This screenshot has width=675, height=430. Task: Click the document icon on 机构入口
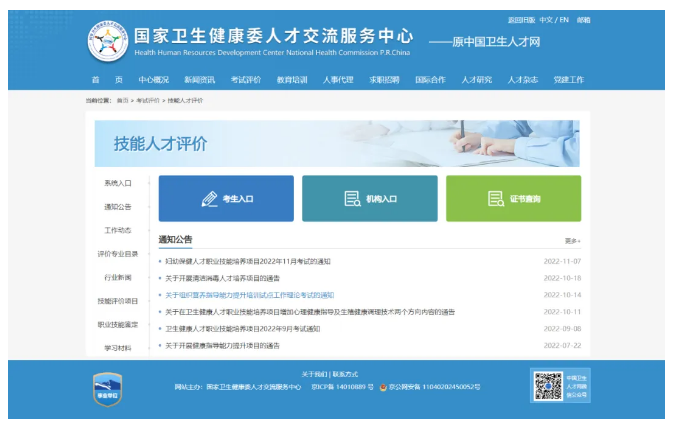pyautogui.click(x=353, y=199)
